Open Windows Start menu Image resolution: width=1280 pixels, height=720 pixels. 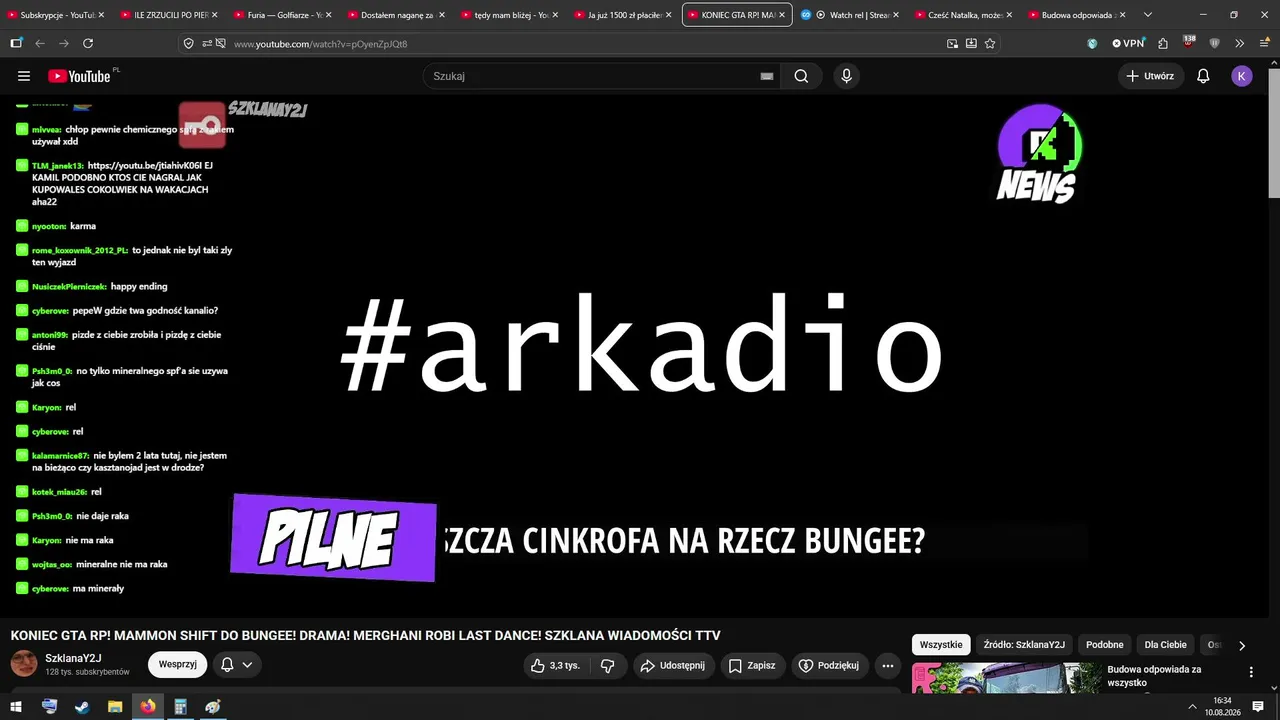17,707
